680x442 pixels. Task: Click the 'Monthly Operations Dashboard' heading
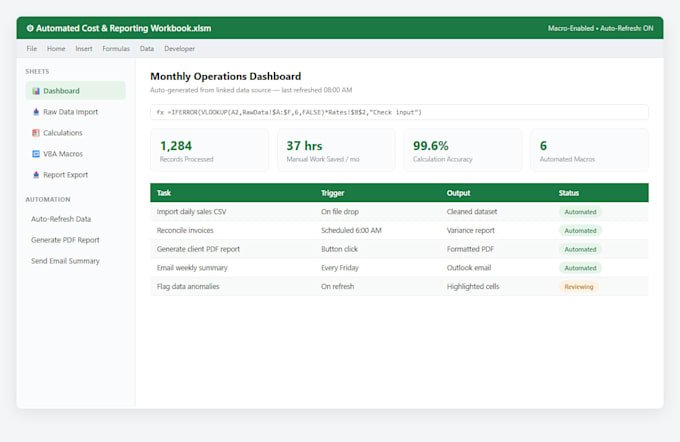point(226,76)
